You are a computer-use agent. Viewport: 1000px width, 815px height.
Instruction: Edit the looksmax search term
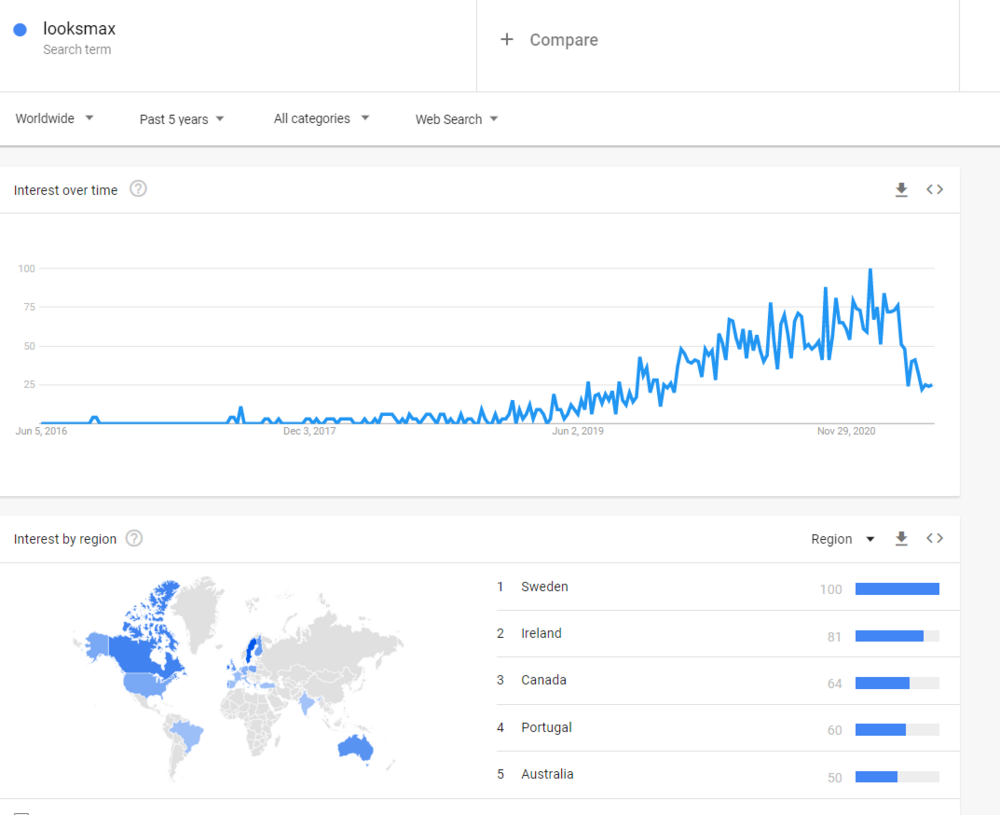[x=79, y=30]
